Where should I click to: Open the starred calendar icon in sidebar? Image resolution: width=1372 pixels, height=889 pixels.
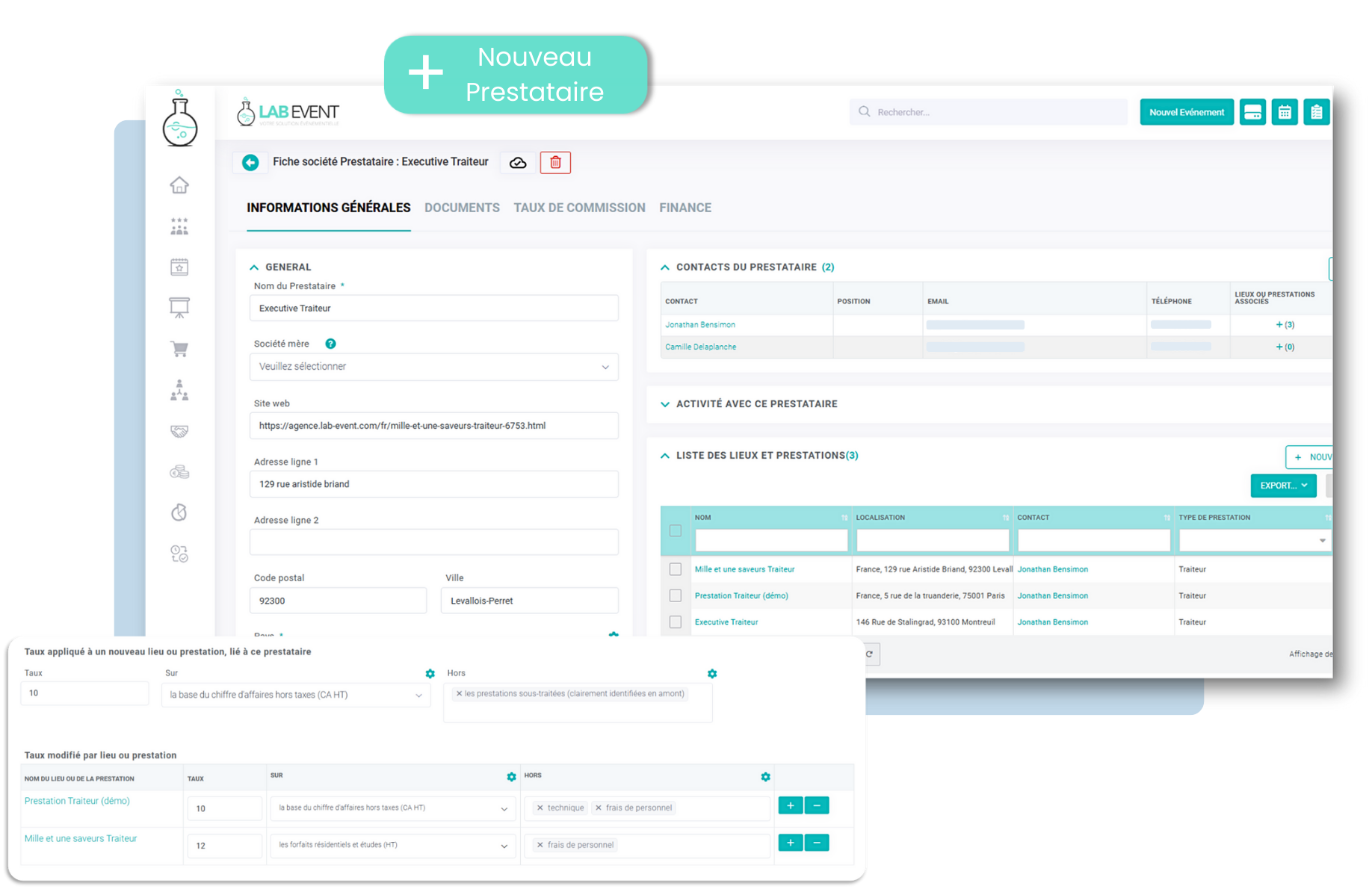[x=179, y=267]
